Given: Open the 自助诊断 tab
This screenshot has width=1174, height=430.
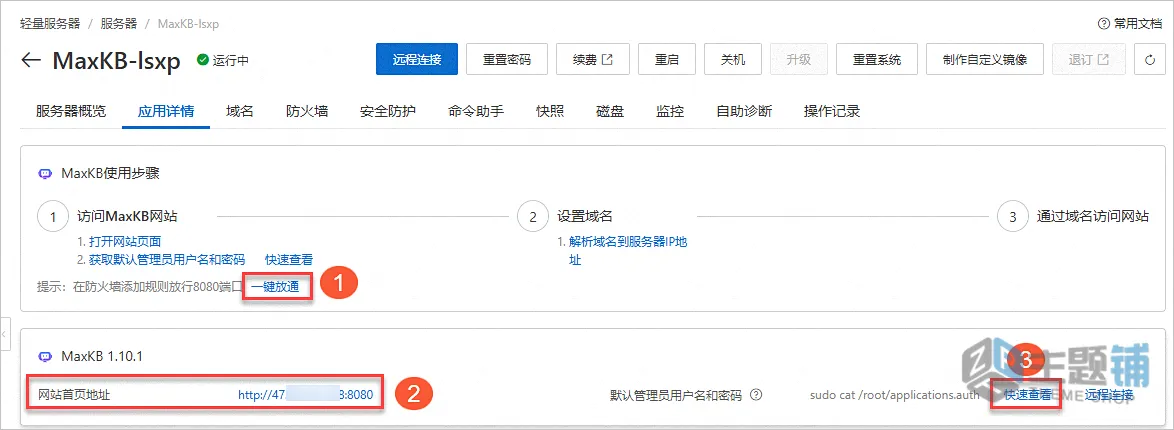Looking at the screenshot, I should pos(744,112).
